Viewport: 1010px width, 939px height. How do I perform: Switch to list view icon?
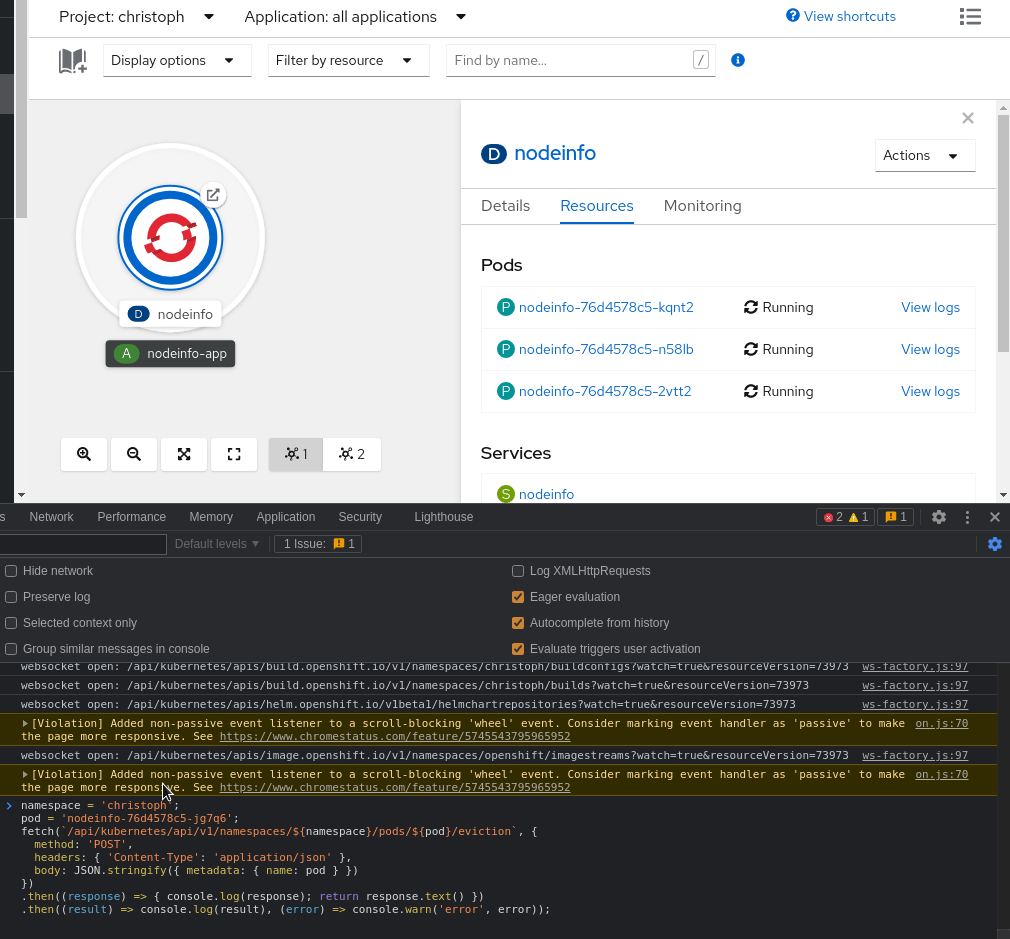(969, 16)
